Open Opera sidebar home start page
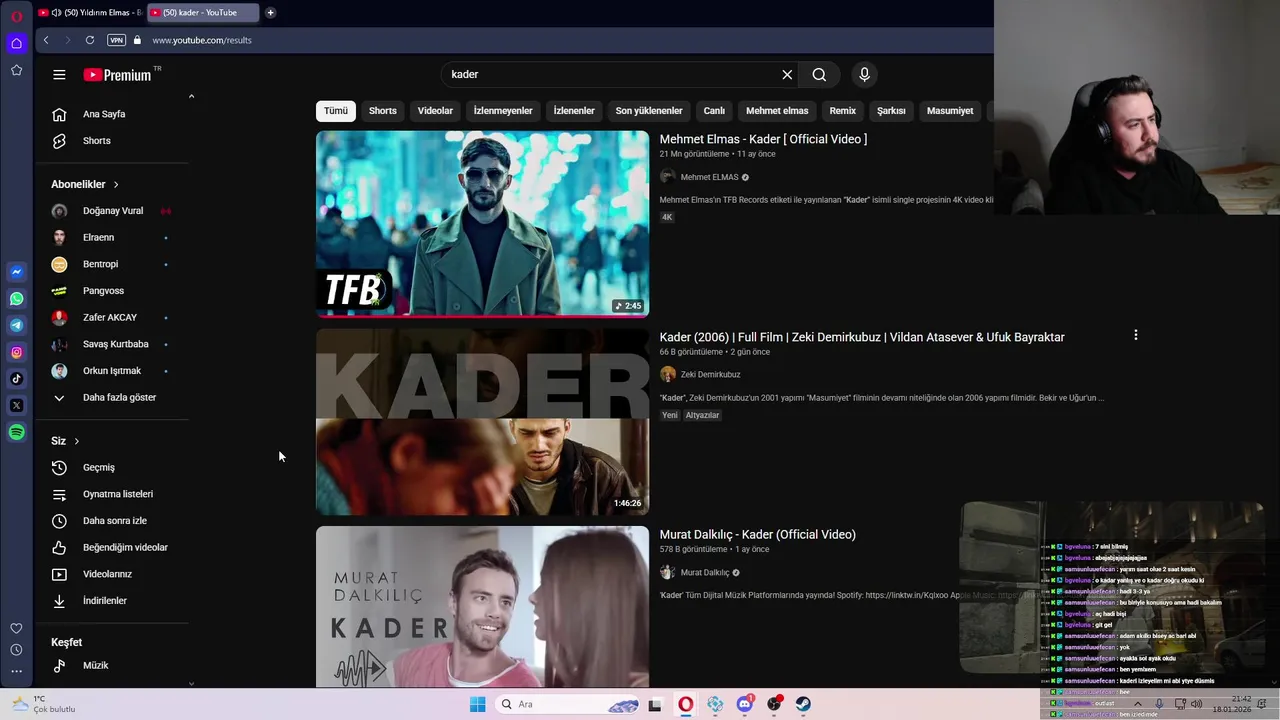The height and width of the screenshot is (720, 1280). pyautogui.click(x=16, y=43)
